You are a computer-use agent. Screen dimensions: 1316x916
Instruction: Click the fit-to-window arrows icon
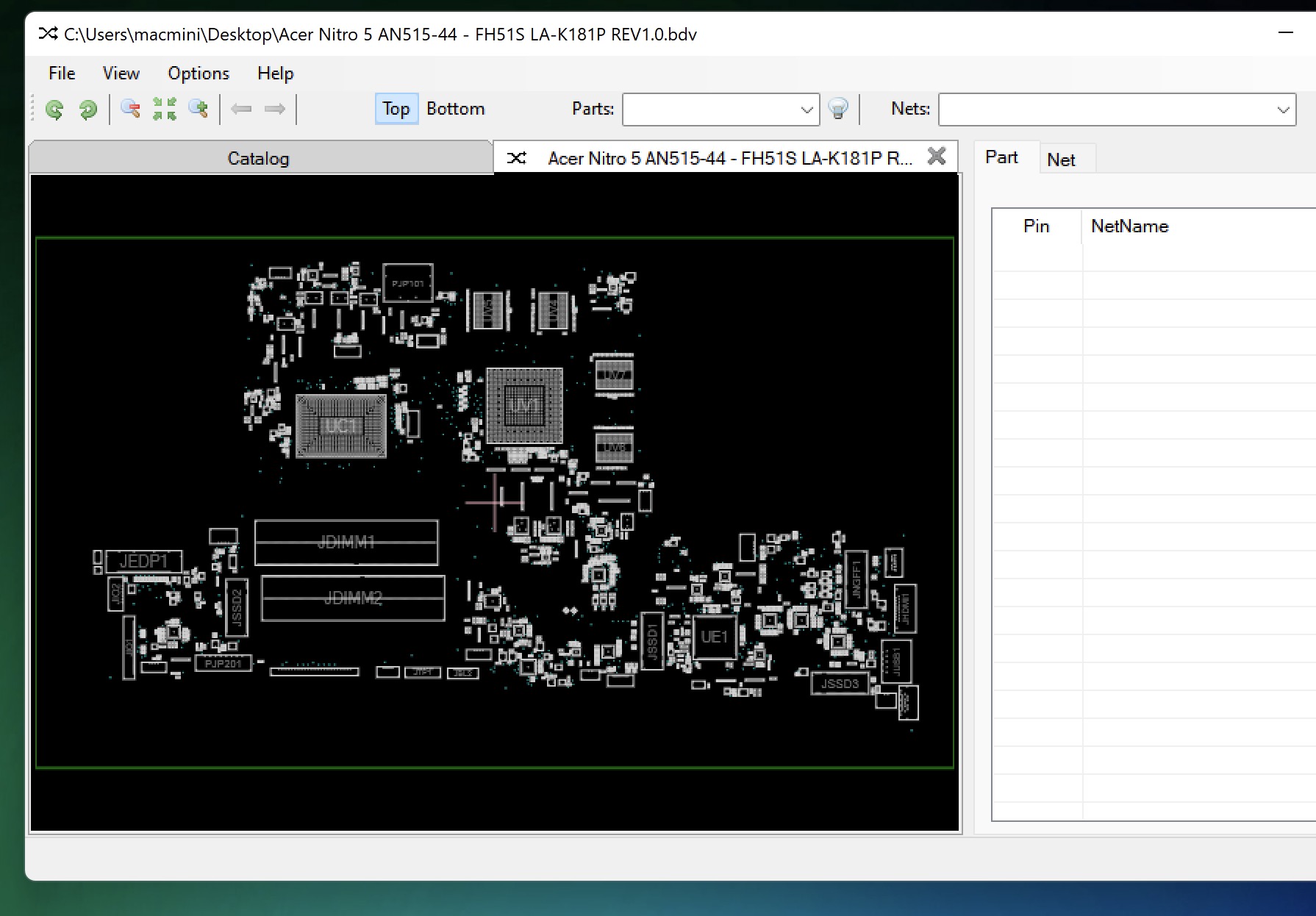click(164, 110)
